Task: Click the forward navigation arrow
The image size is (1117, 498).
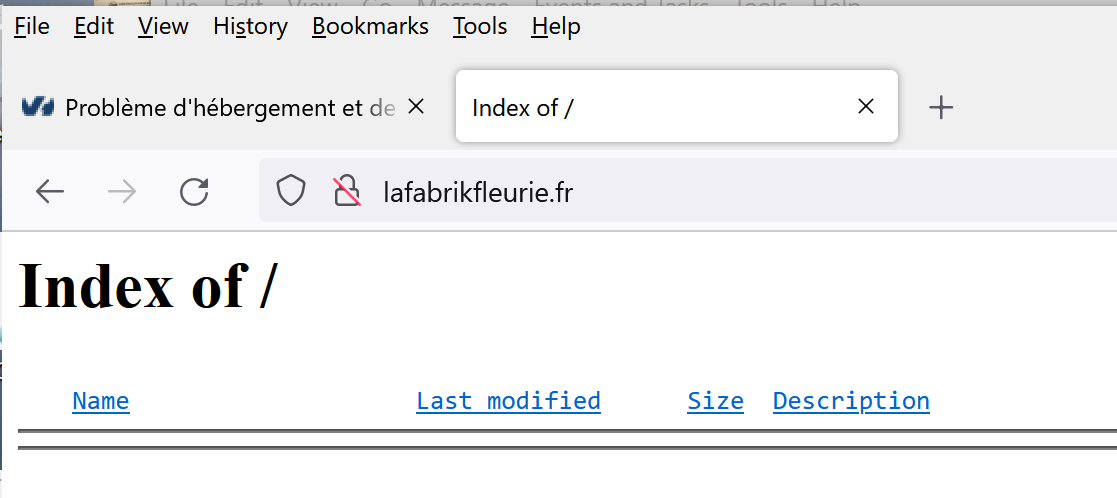Action: coord(122,191)
